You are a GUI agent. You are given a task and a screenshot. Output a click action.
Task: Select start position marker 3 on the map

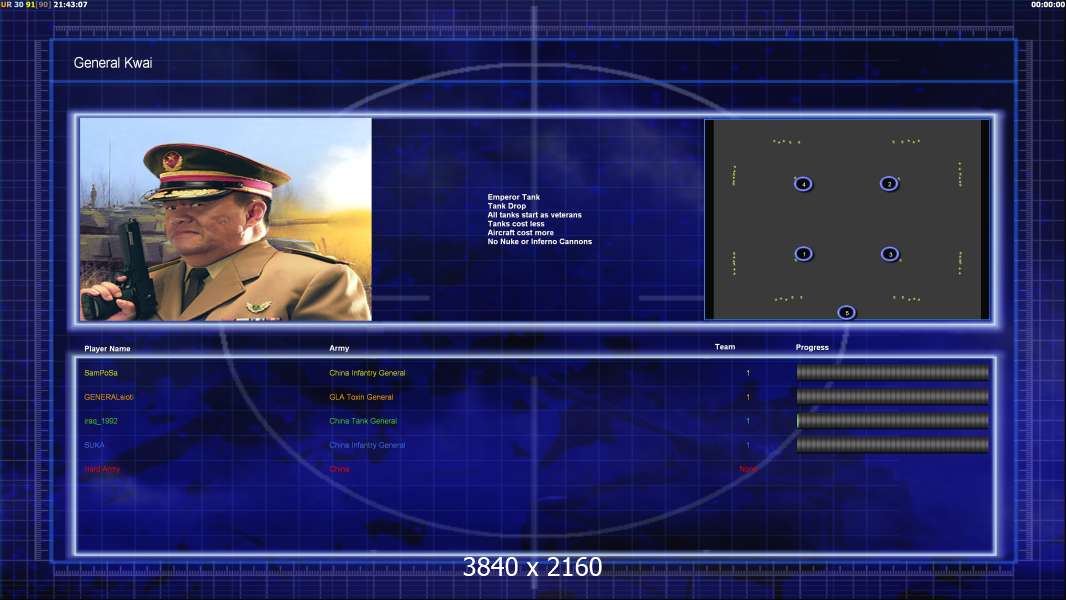point(890,254)
